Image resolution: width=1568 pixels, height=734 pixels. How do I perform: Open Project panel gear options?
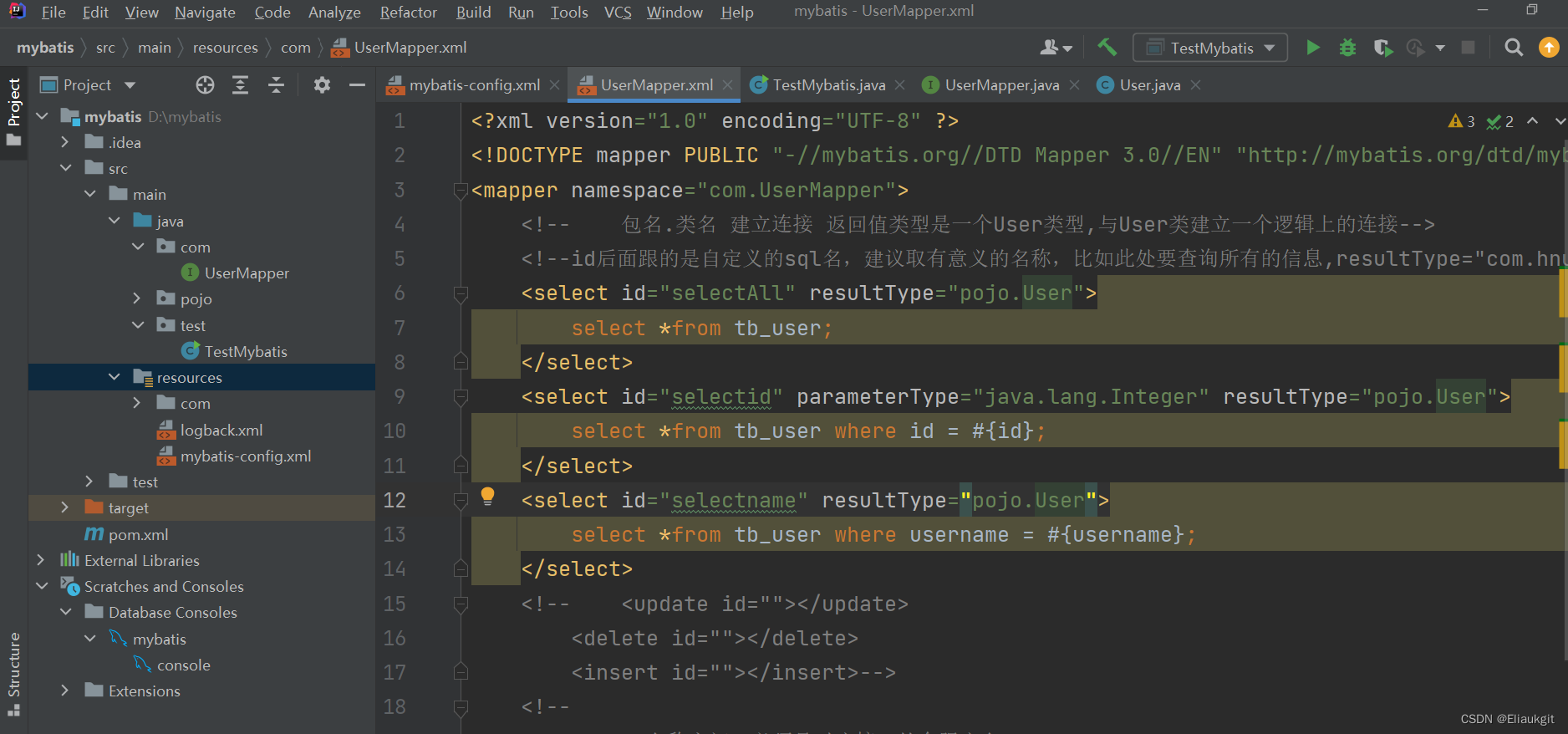[x=322, y=84]
